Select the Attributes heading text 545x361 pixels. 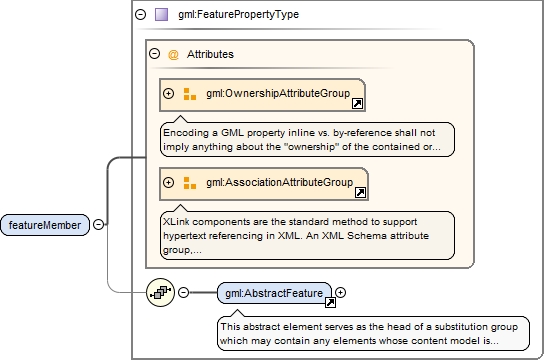click(210, 54)
